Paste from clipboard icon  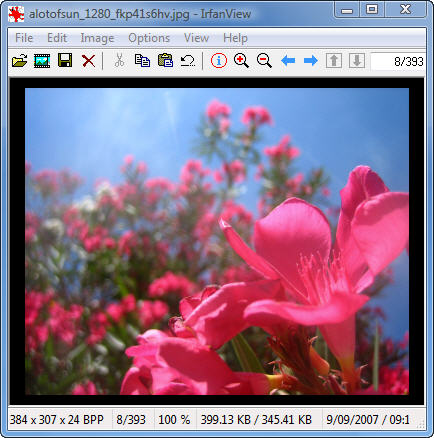(x=165, y=61)
